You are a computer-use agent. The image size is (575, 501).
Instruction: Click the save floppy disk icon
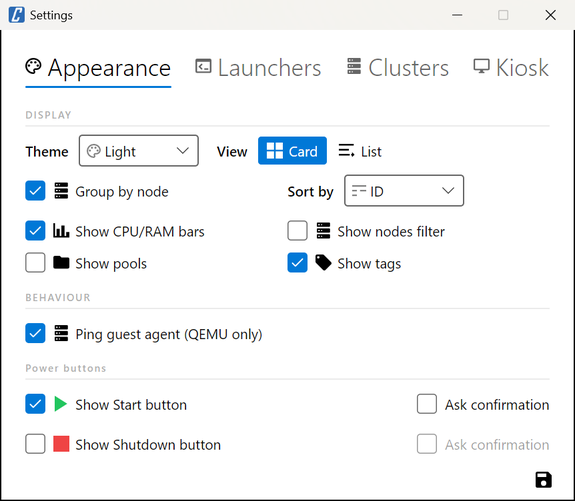(543, 480)
